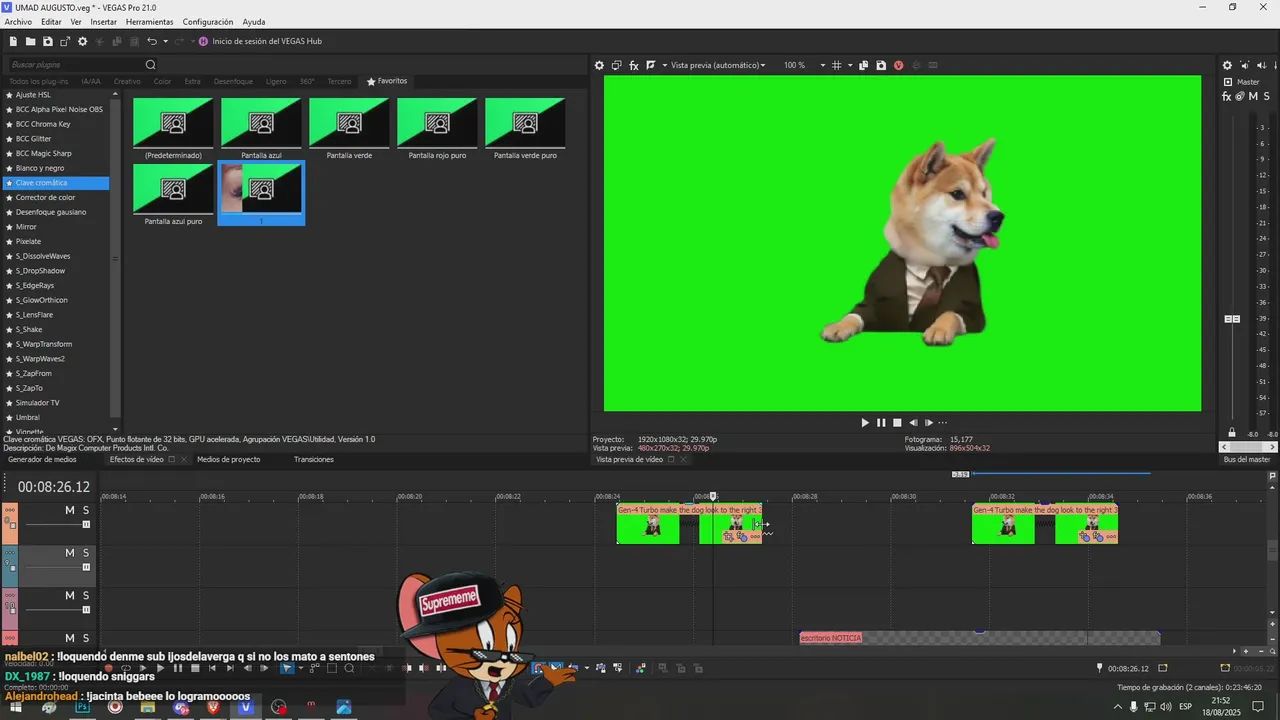Screen dimensions: 1280x720
Task: Copy snapshot to clipboard icon
Action: pyautogui.click(x=864, y=65)
